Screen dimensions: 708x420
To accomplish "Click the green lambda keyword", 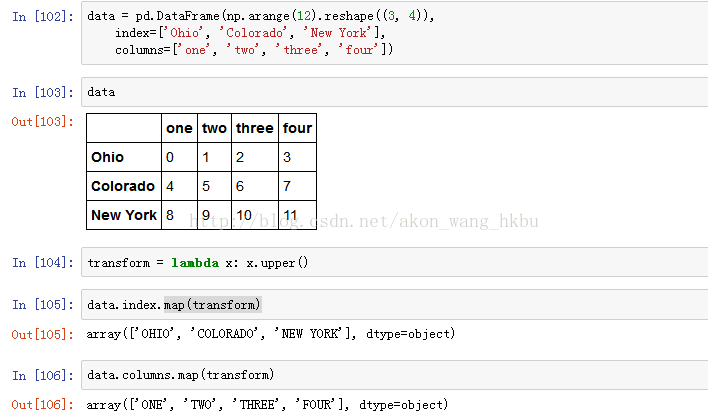I will 195,262.
